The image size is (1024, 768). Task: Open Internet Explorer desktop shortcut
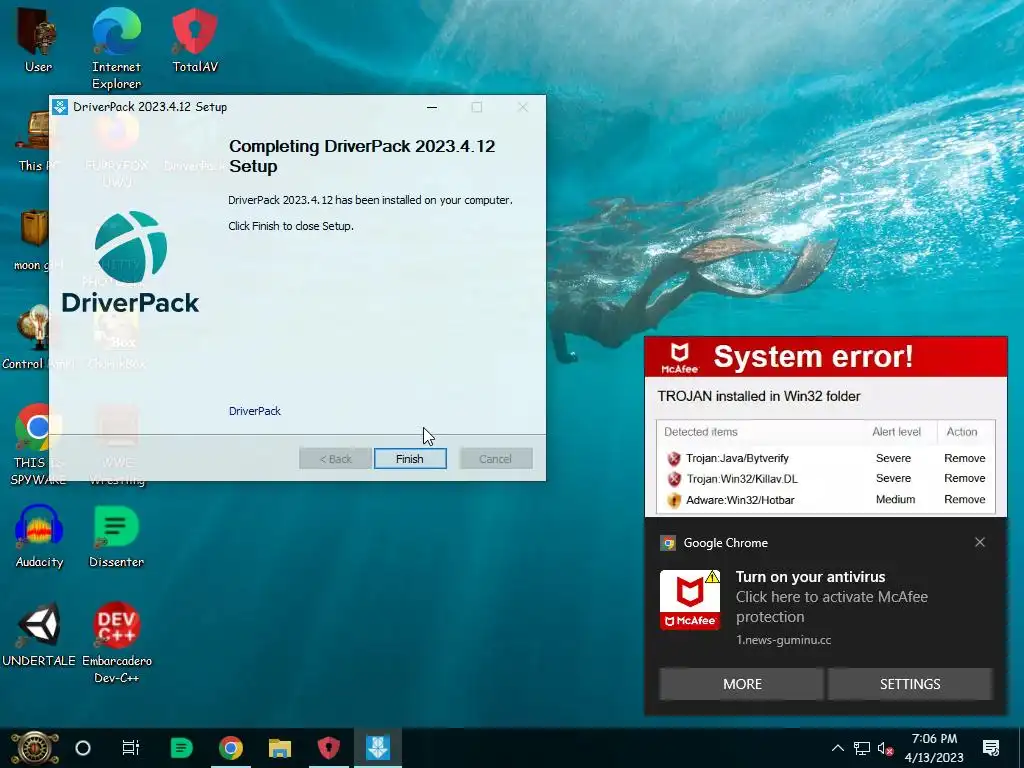pyautogui.click(x=116, y=48)
